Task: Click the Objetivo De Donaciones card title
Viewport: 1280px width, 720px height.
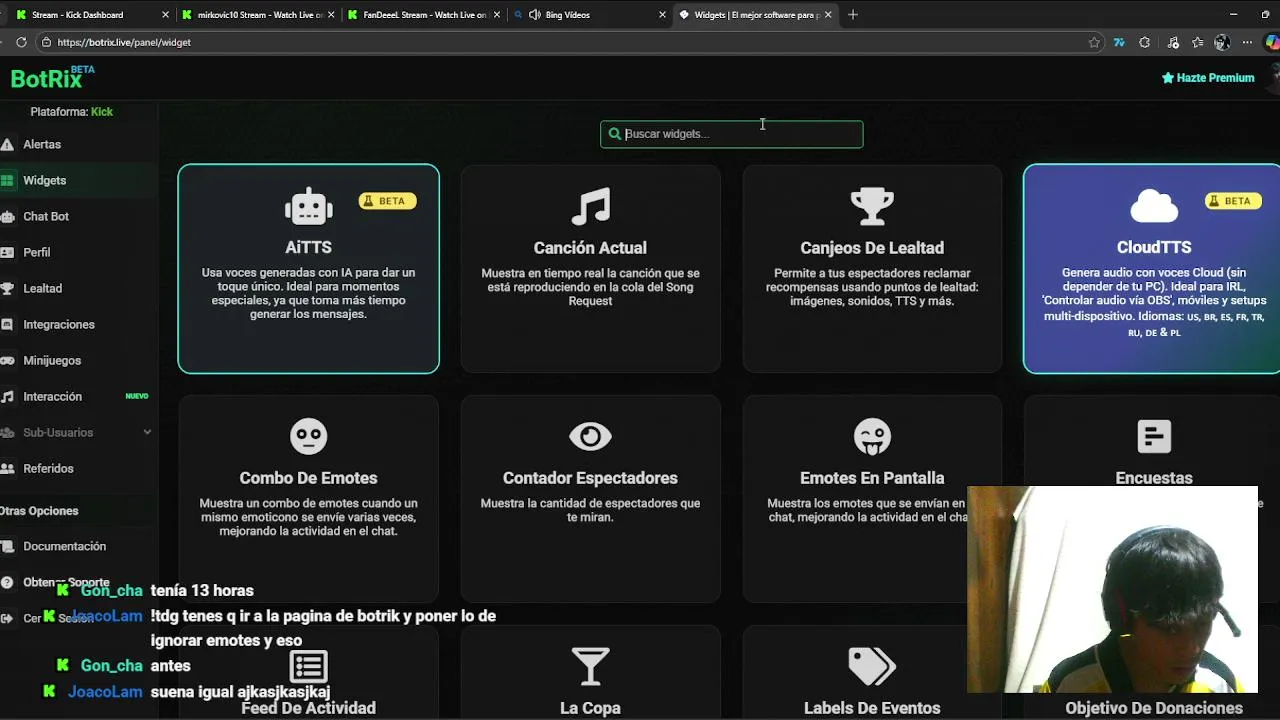Action: point(1154,708)
